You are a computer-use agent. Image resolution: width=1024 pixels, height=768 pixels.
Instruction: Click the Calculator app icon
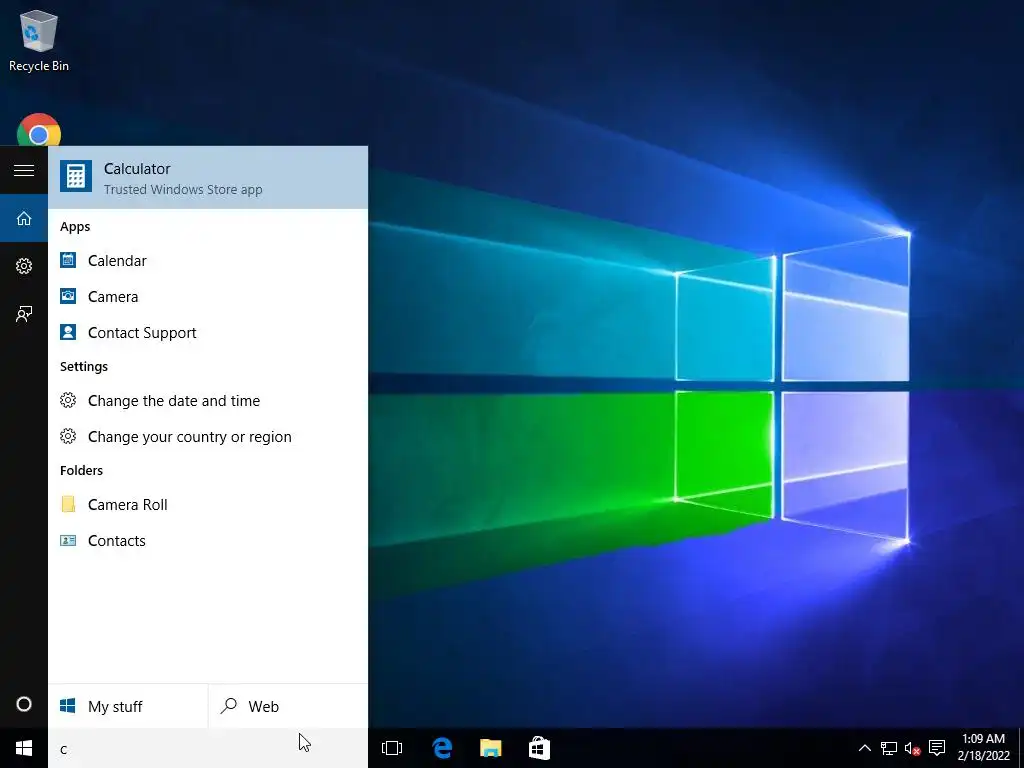point(76,176)
